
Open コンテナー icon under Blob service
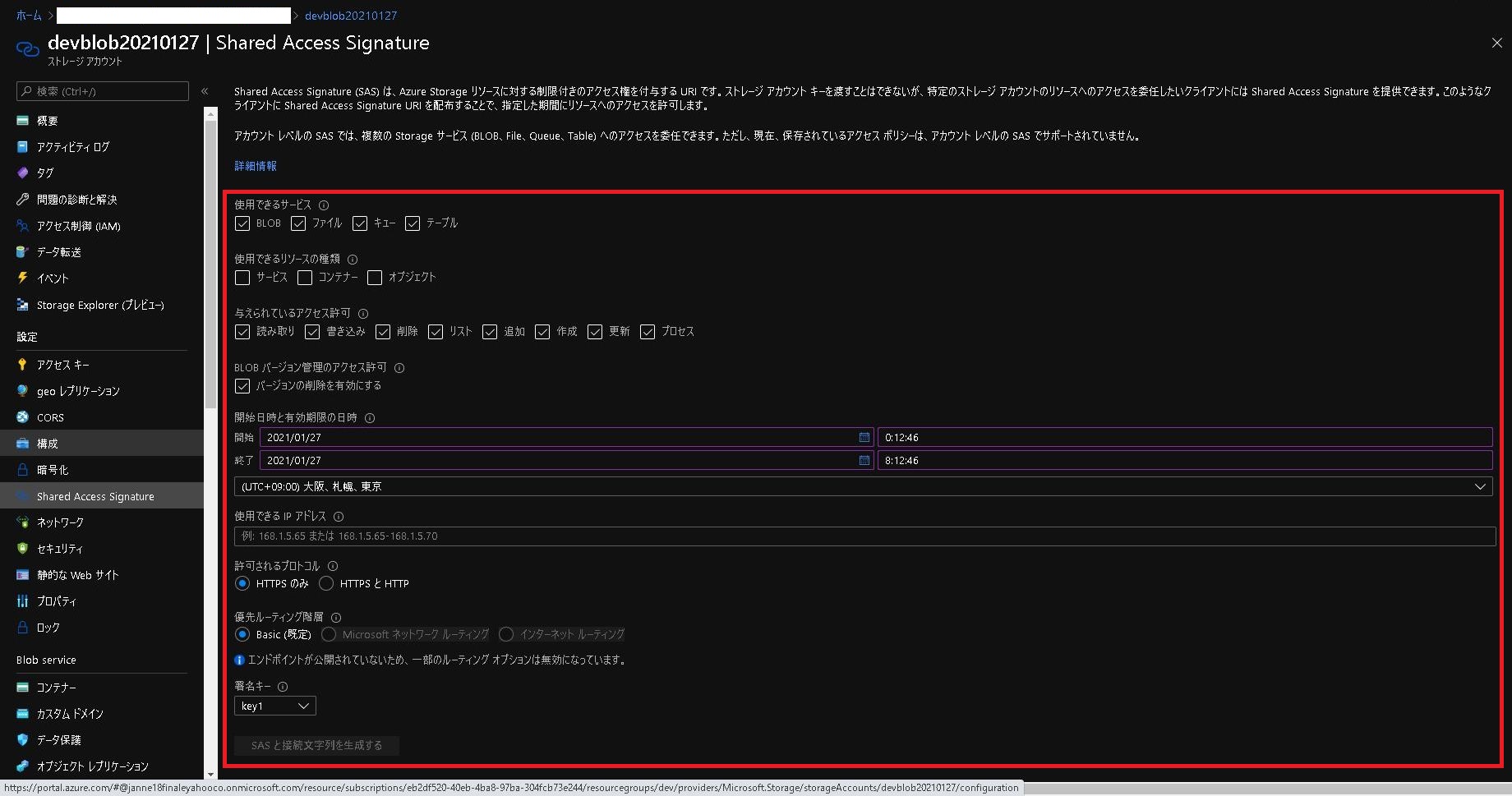[x=23, y=688]
